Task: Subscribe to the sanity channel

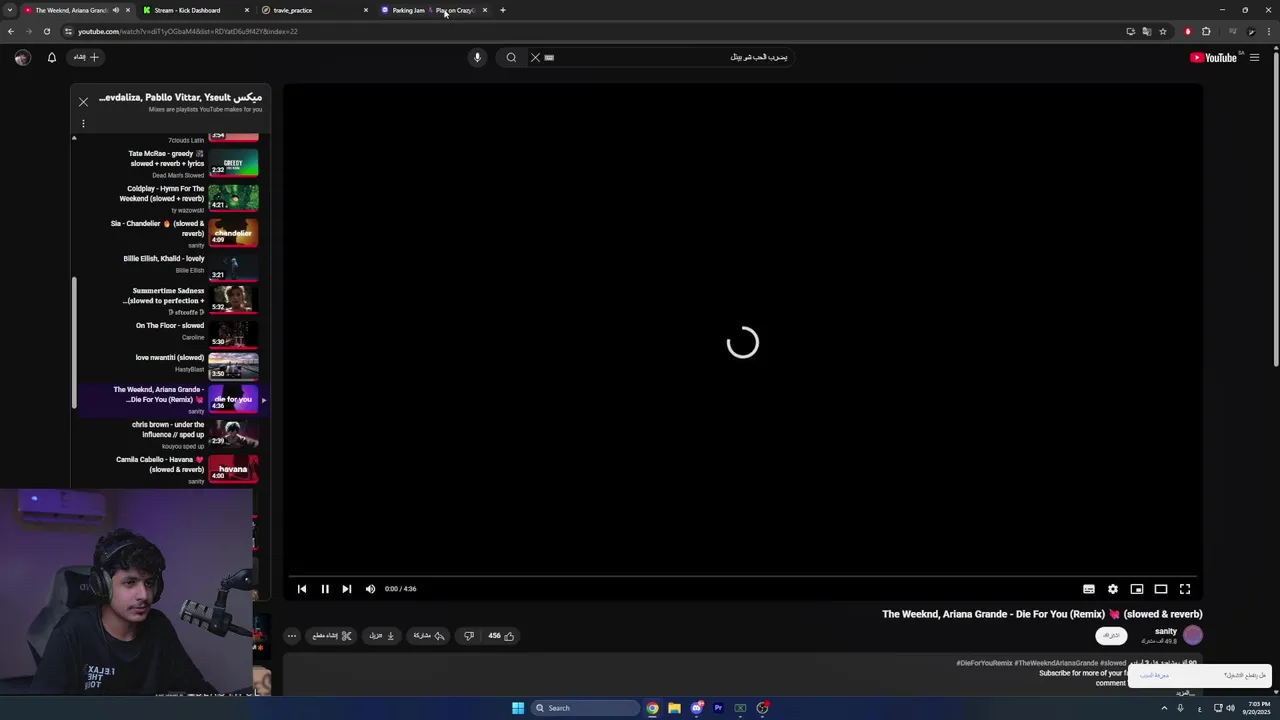Action: click(x=1111, y=636)
